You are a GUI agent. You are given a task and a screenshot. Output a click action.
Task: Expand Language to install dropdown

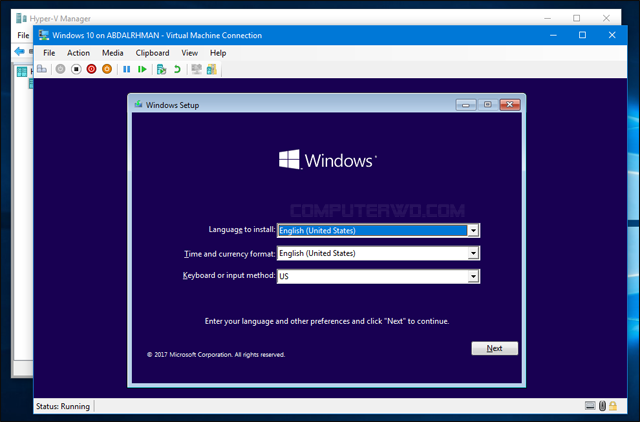[x=473, y=231]
